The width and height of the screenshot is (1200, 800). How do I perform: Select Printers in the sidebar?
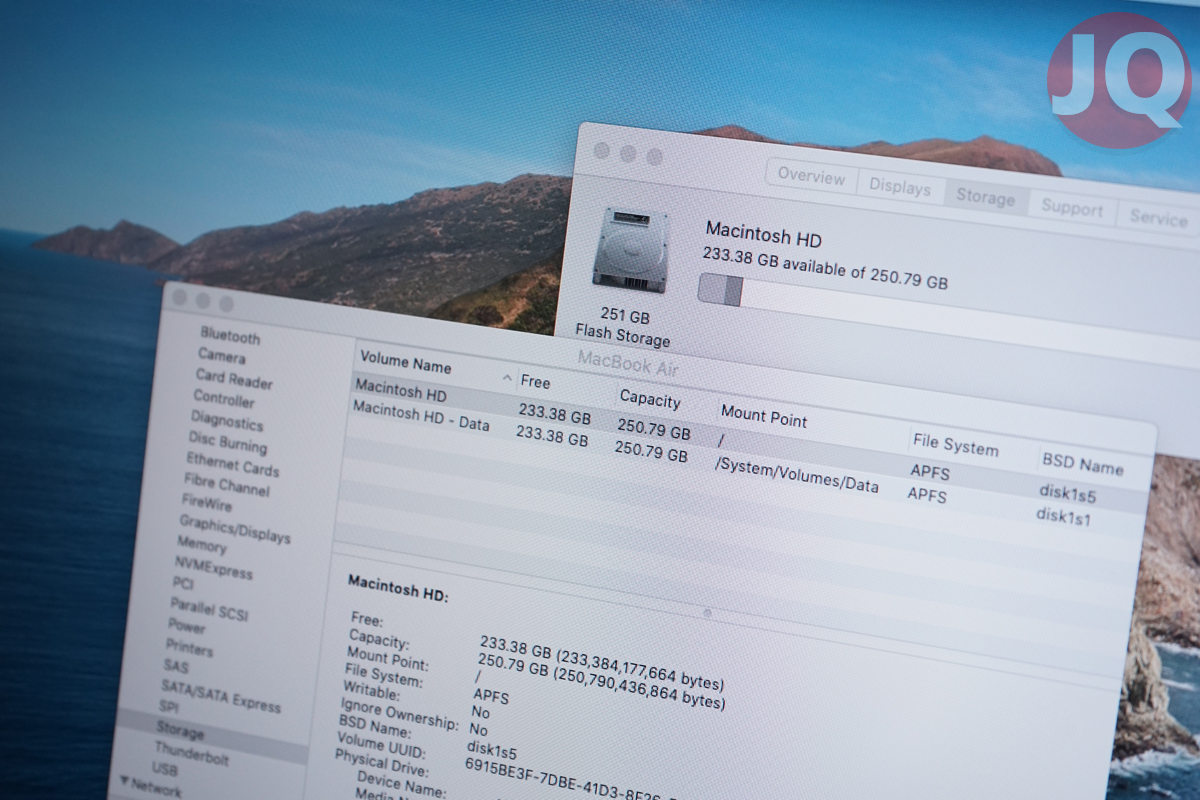pos(190,648)
